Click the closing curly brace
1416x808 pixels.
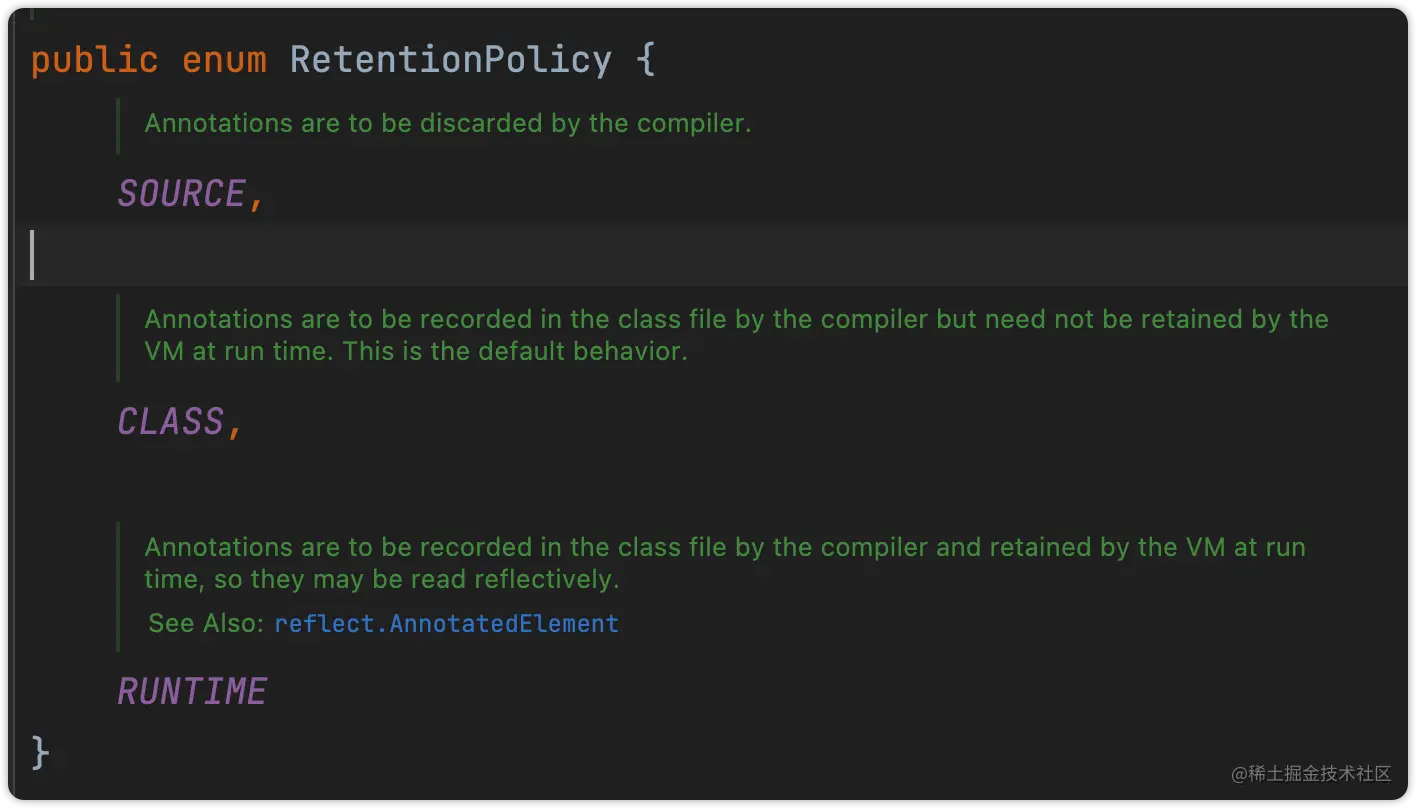click(40, 752)
